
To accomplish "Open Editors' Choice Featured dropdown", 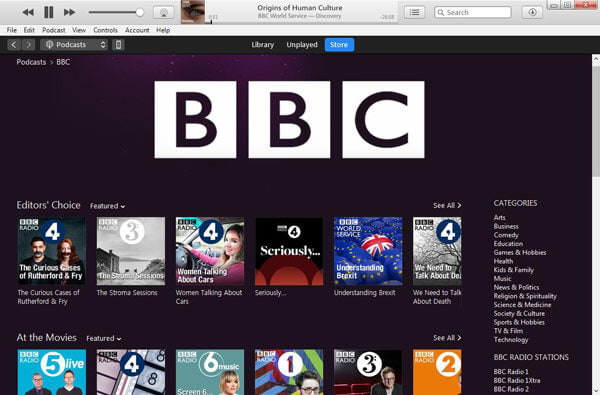I will pyautogui.click(x=108, y=206).
